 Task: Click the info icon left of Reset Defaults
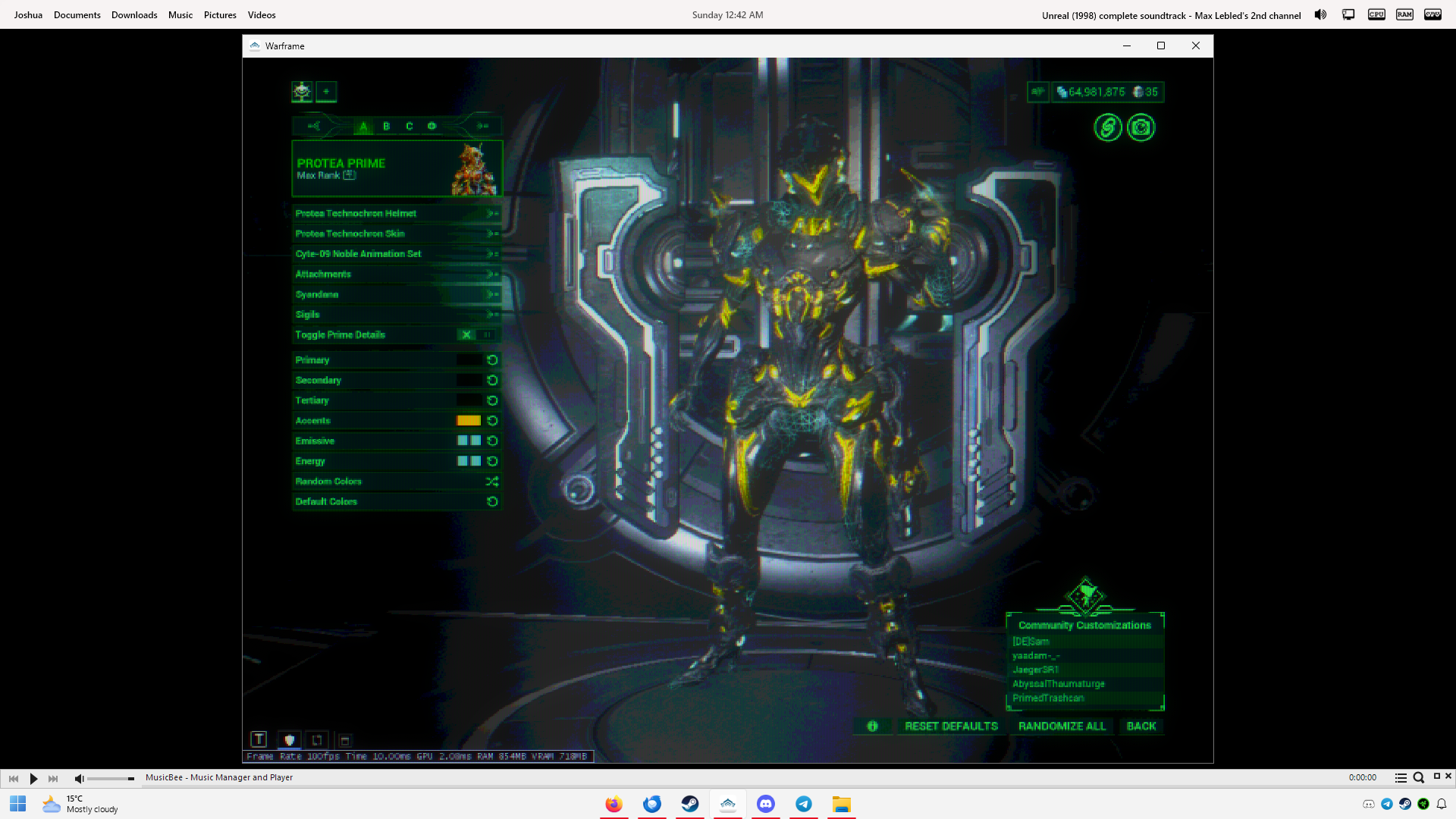coord(872,726)
